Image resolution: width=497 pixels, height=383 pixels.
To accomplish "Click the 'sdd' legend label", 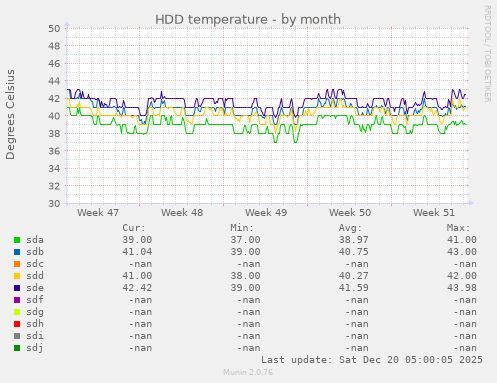I will 35,276.
